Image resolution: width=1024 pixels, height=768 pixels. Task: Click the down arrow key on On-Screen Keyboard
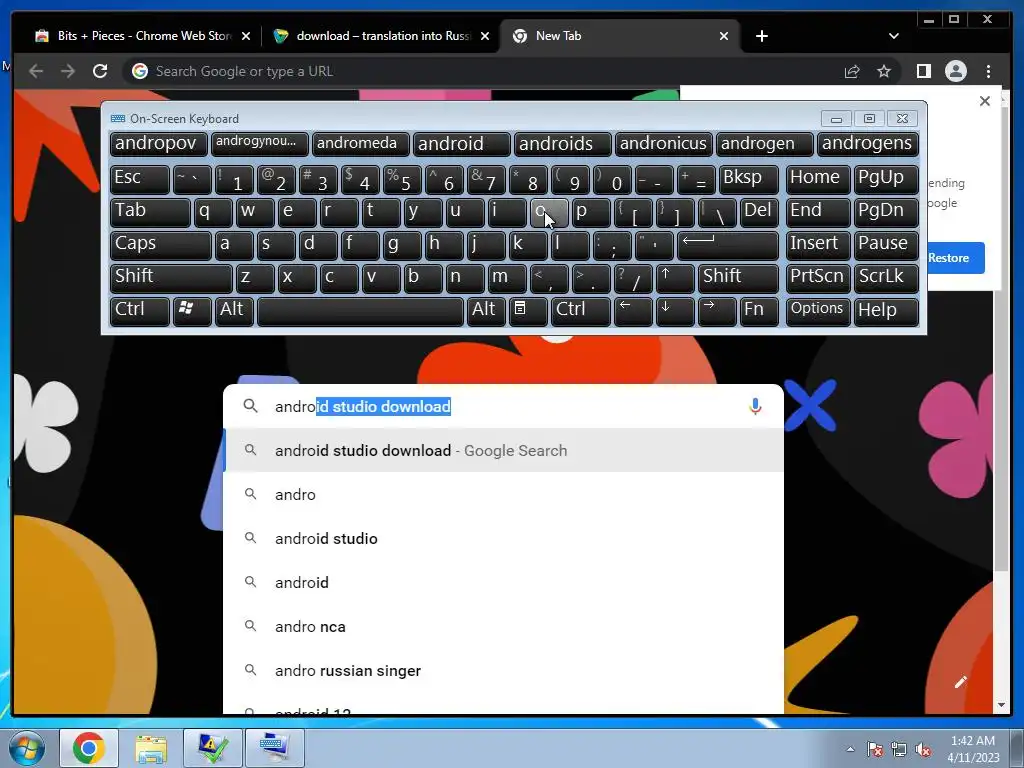[x=675, y=310]
